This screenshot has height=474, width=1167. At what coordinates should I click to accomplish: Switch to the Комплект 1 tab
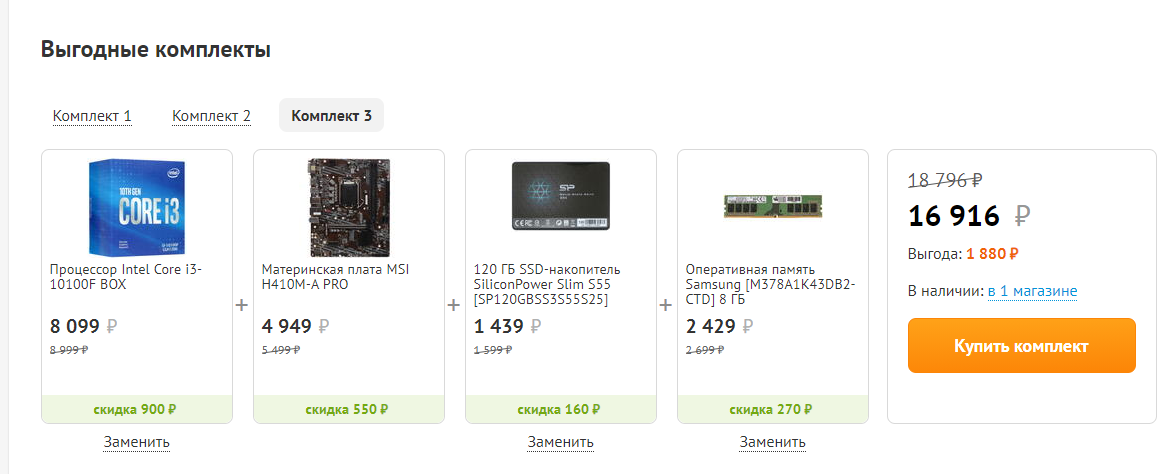click(92, 116)
